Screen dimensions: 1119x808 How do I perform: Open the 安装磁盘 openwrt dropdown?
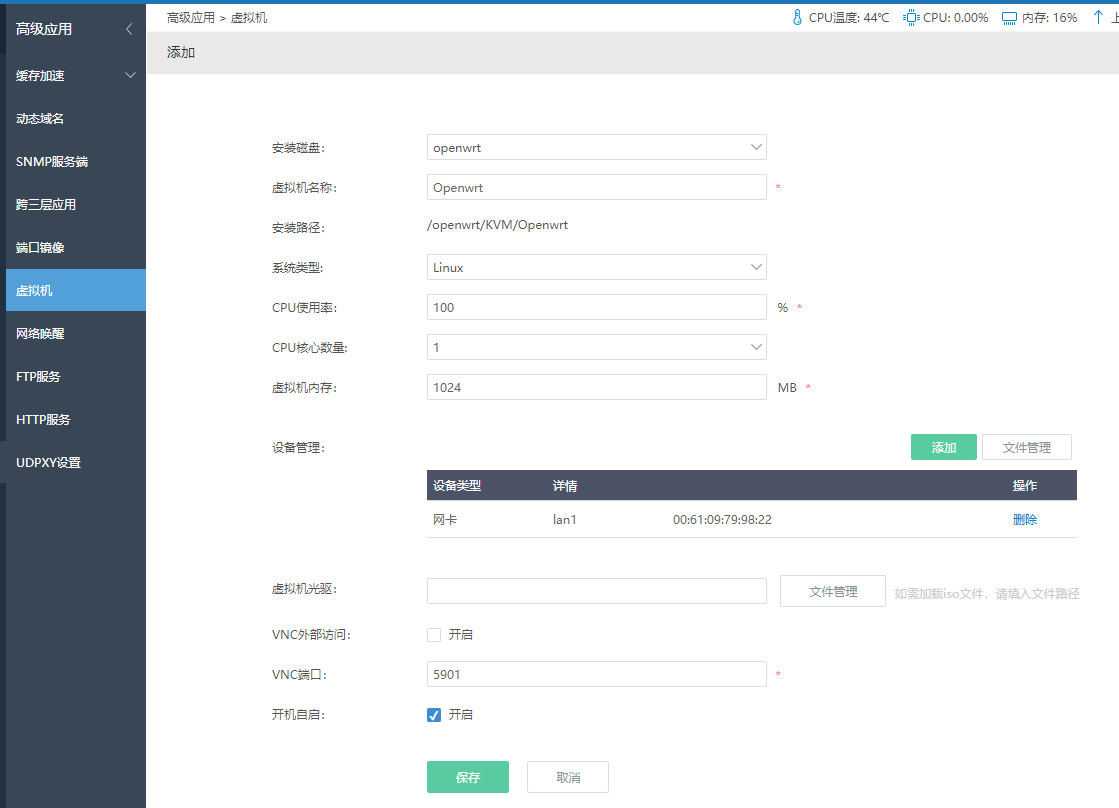pos(597,147)
